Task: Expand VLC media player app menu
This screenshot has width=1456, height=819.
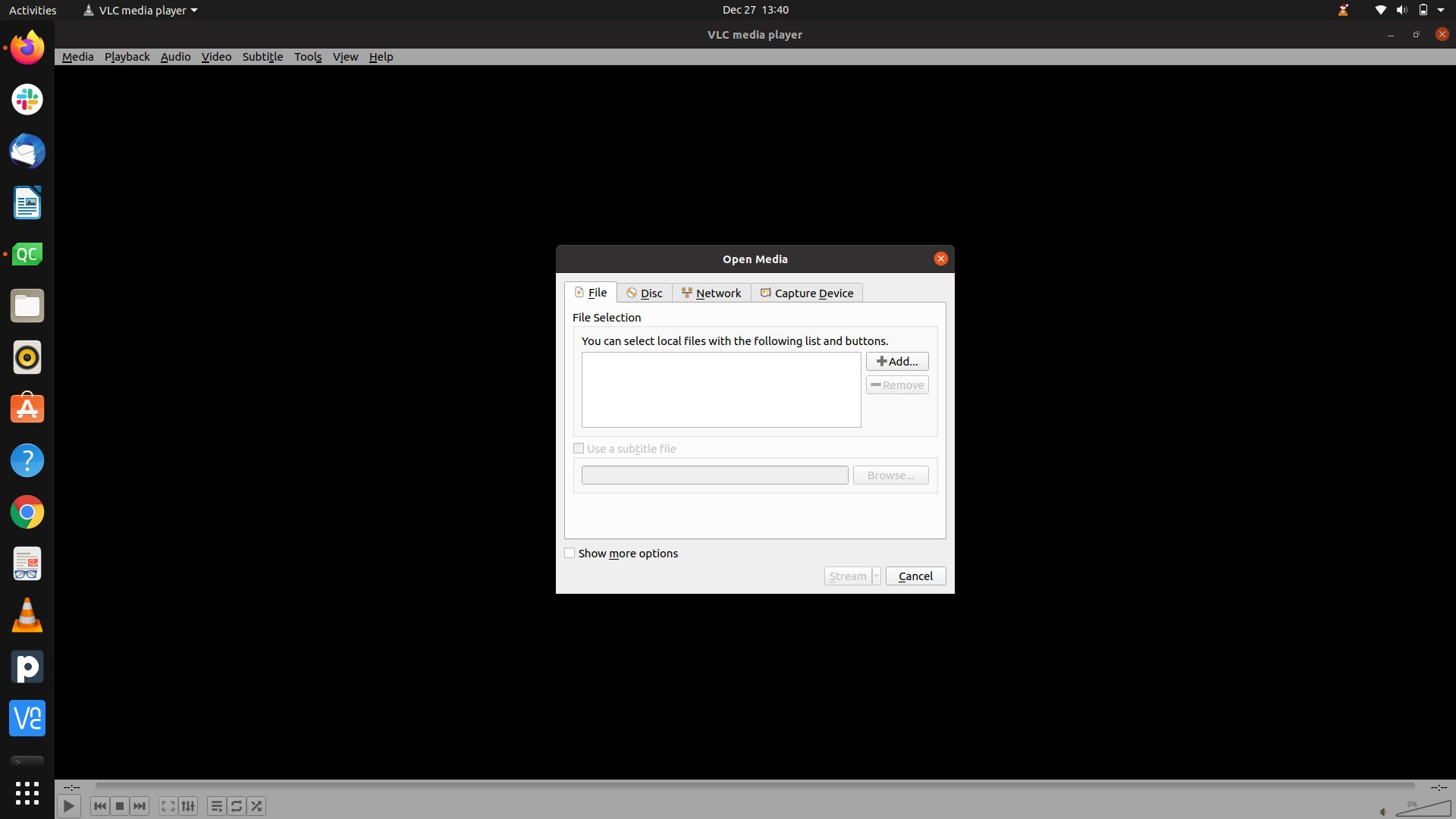Action: pos(140,10)
